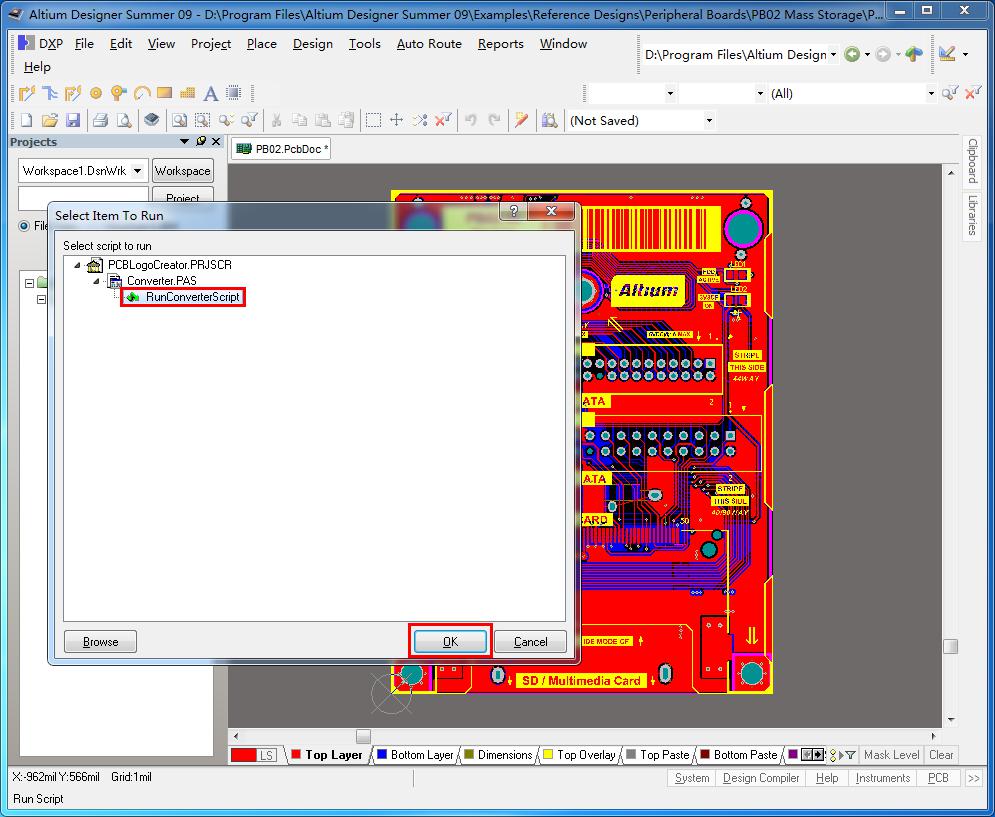Open the address path dropdown
995x817 pixels.
coord(833,55)
